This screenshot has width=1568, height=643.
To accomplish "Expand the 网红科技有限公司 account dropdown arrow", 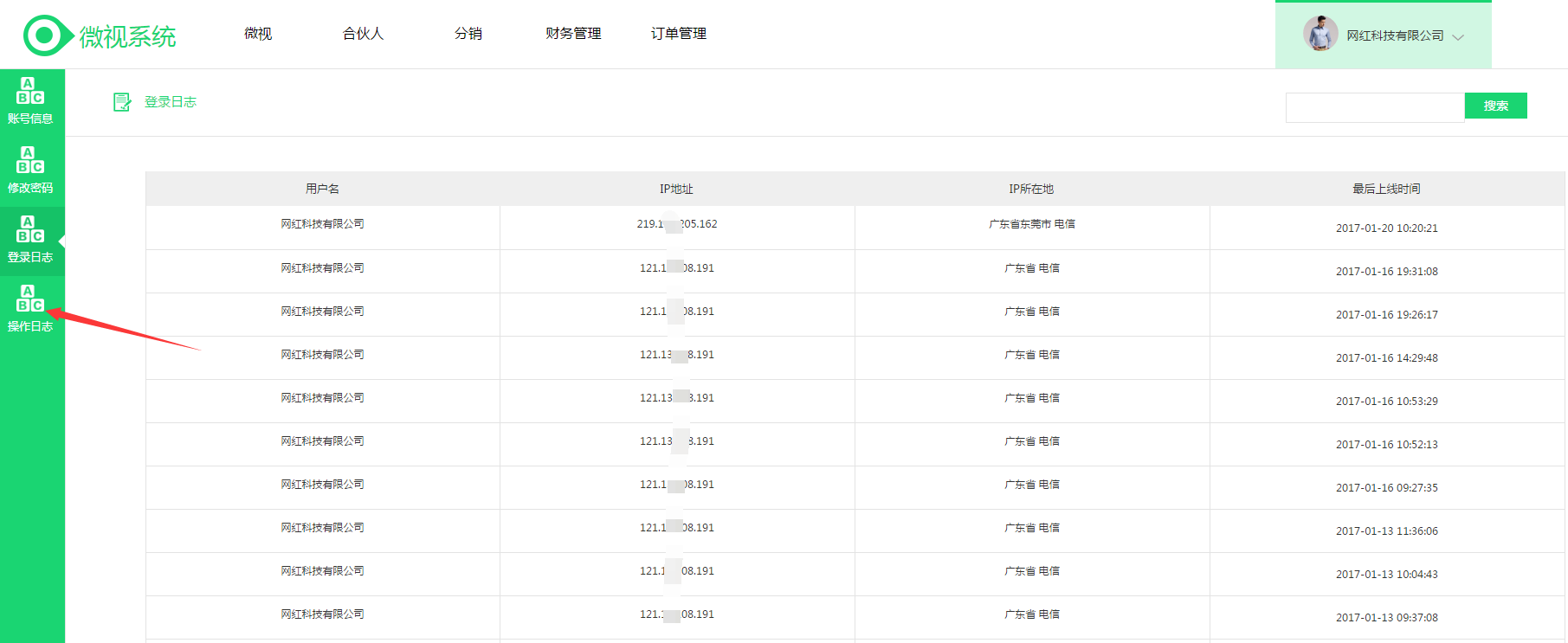I will [x=1458, y=37].
